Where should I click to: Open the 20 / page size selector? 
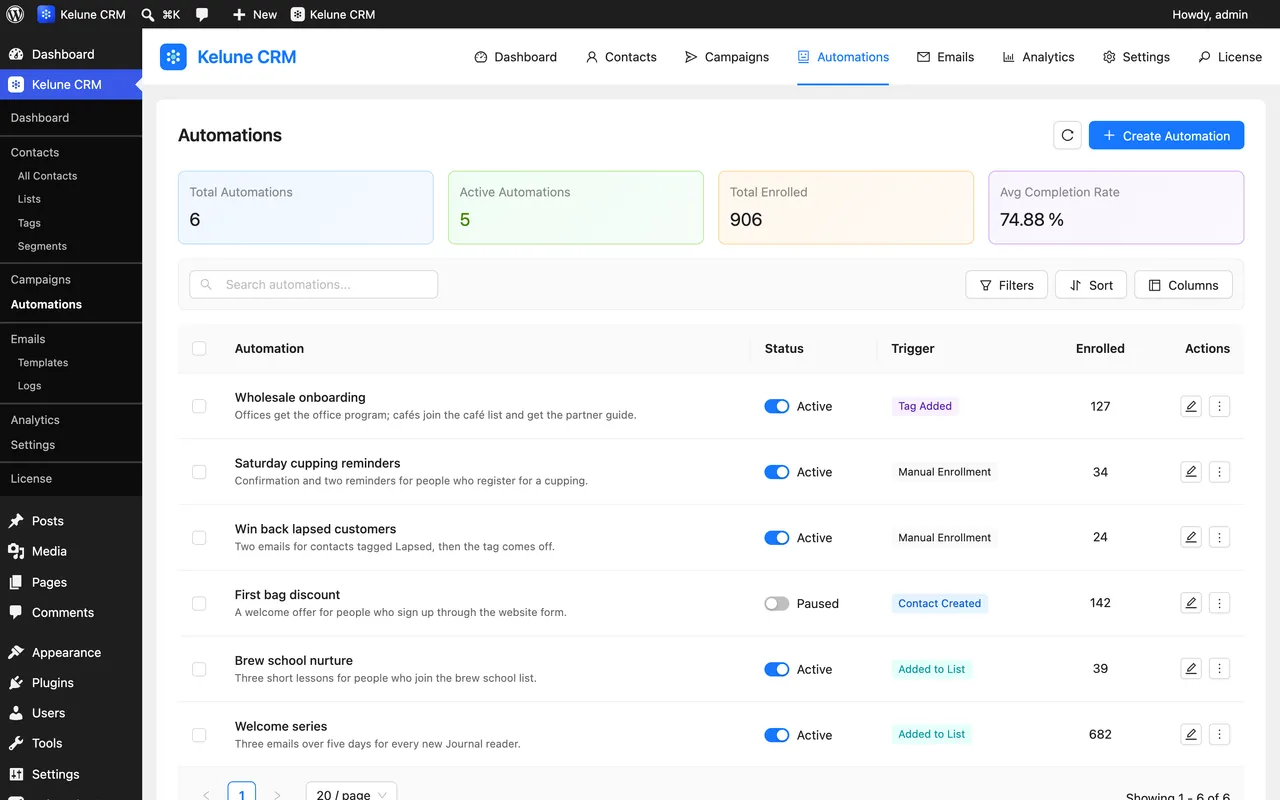tap(351, 793)
